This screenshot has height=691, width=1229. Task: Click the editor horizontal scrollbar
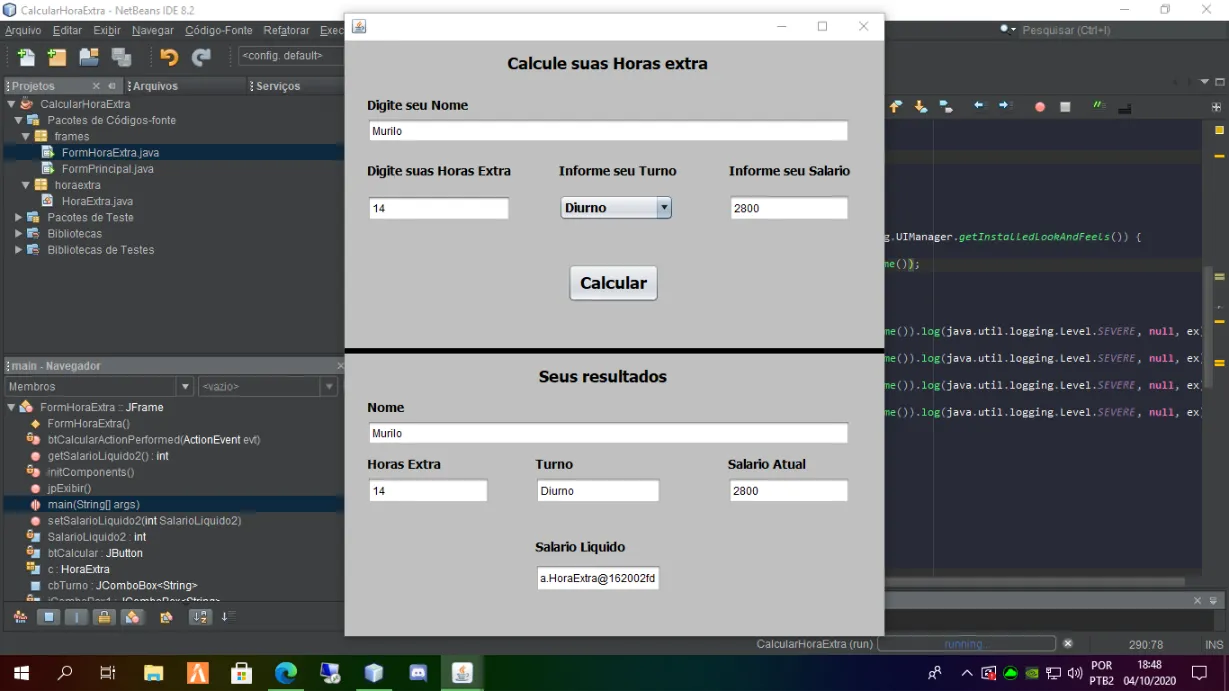tap(1035, 581)
